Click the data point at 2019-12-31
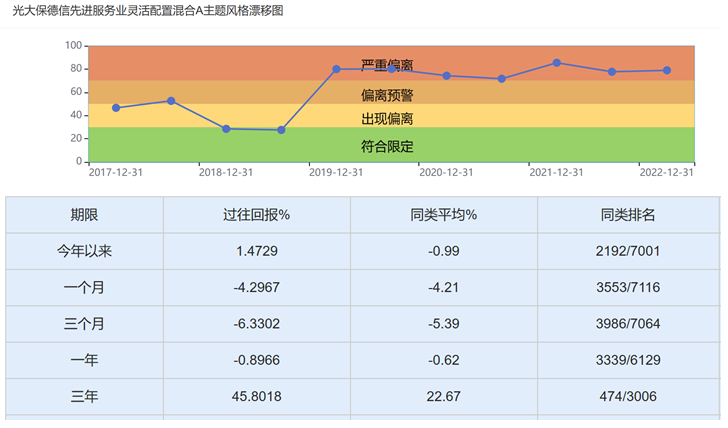Screen dimensions: 728x428 (x=336, y=69)
